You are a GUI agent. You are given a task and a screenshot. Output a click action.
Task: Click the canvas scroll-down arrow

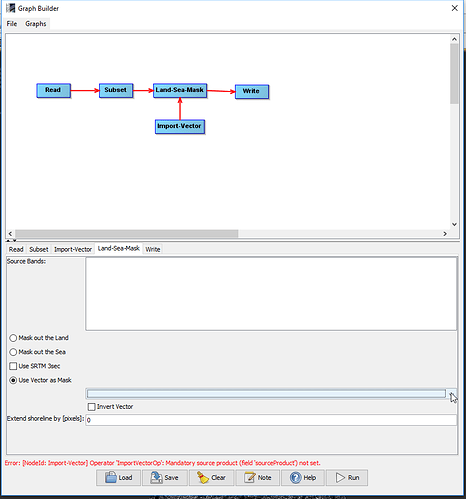[x=454, y=224]
